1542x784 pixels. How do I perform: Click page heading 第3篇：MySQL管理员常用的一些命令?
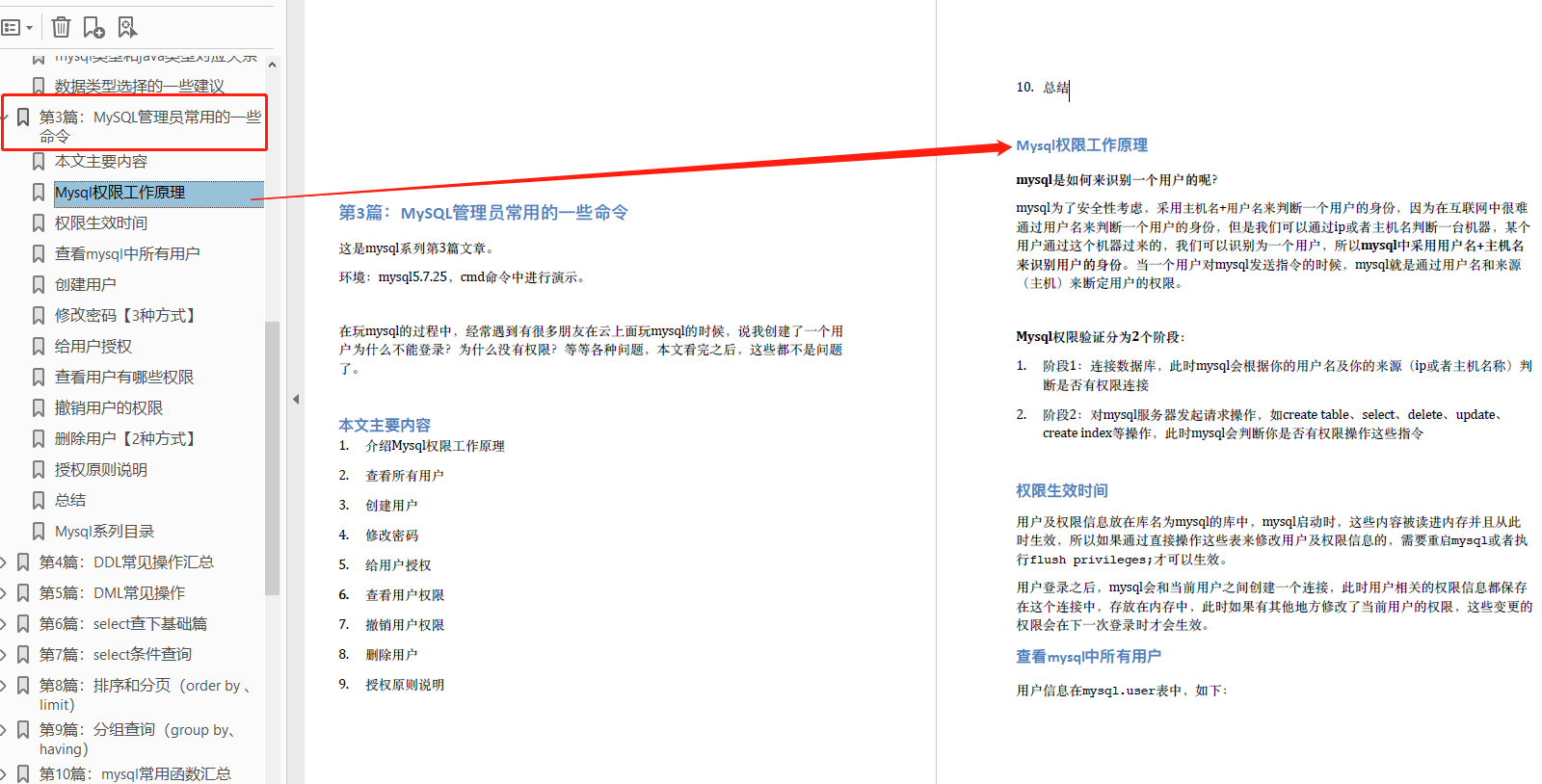pyautogui.click(x=483, y=213)
